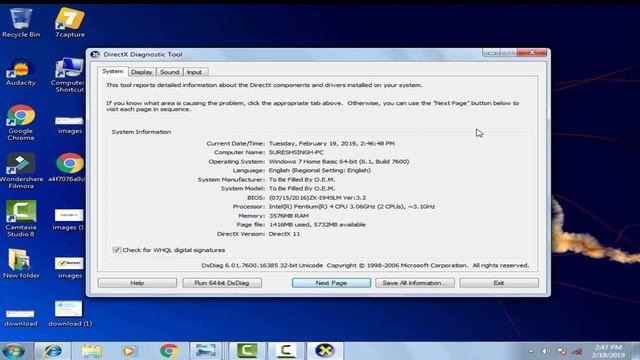Click the Intel Pentium 4 processor value

point(352,207)
